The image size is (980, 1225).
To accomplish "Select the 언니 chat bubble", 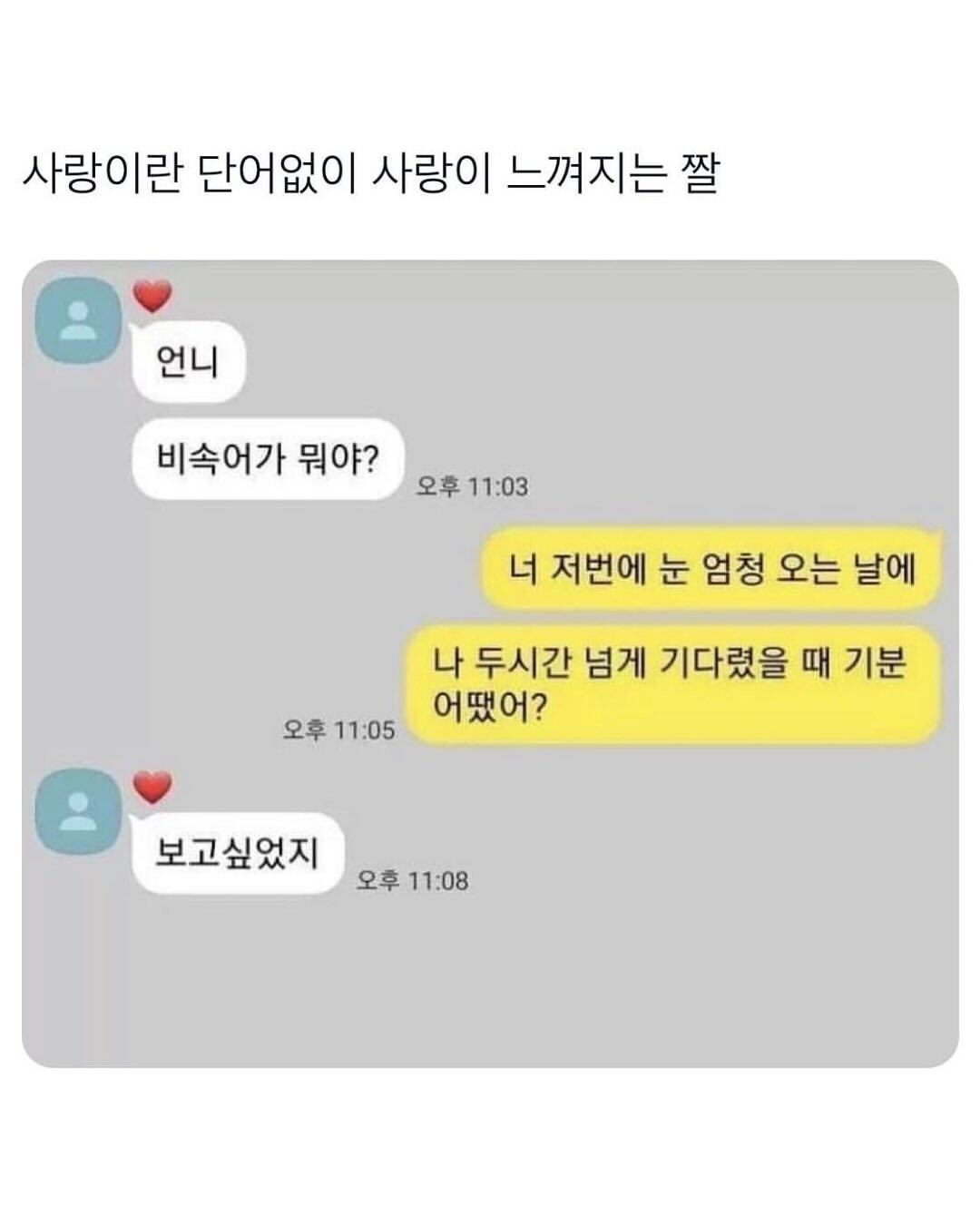I will (x=189, y=362).
